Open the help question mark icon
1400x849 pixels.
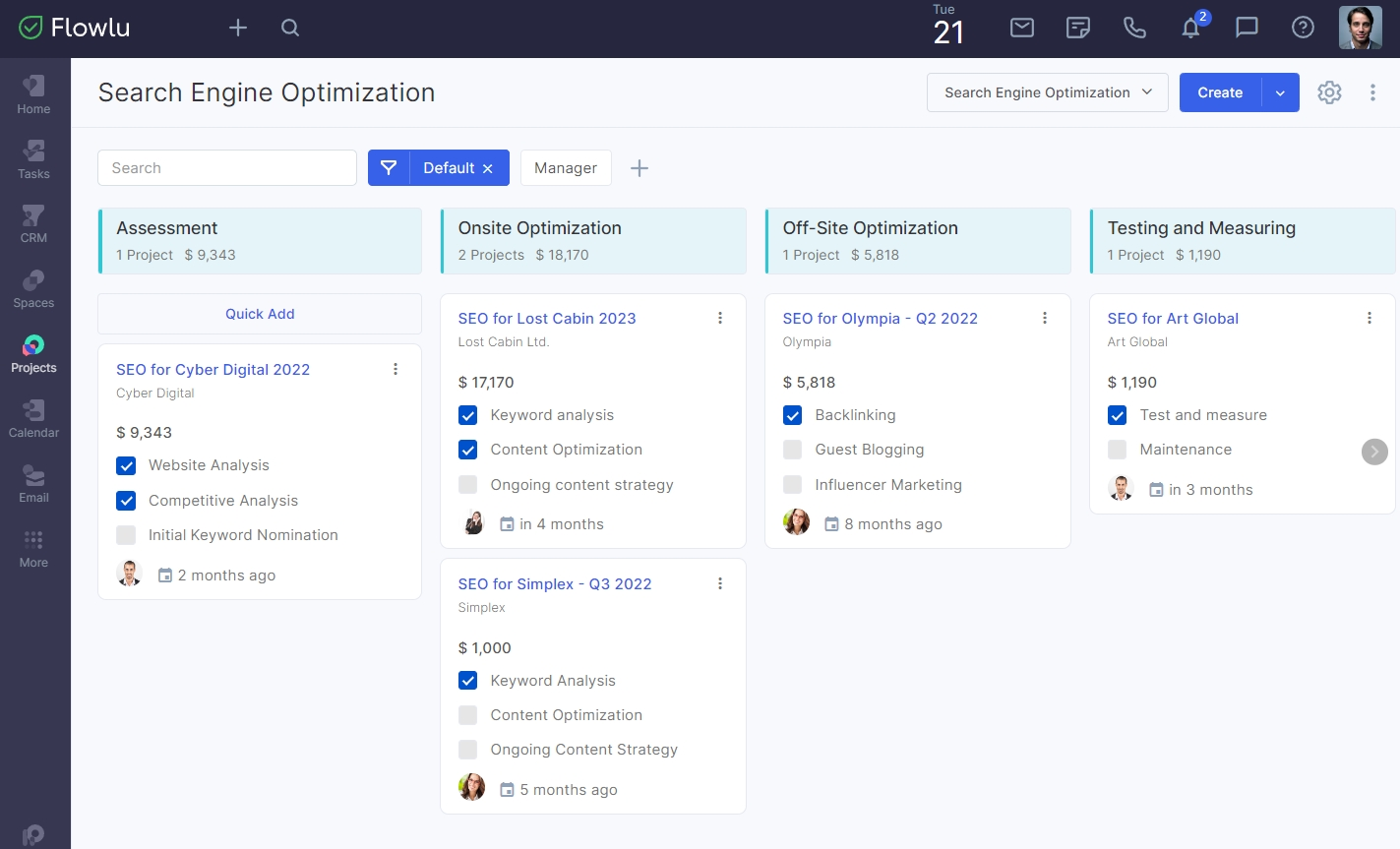click(1303, 28)
